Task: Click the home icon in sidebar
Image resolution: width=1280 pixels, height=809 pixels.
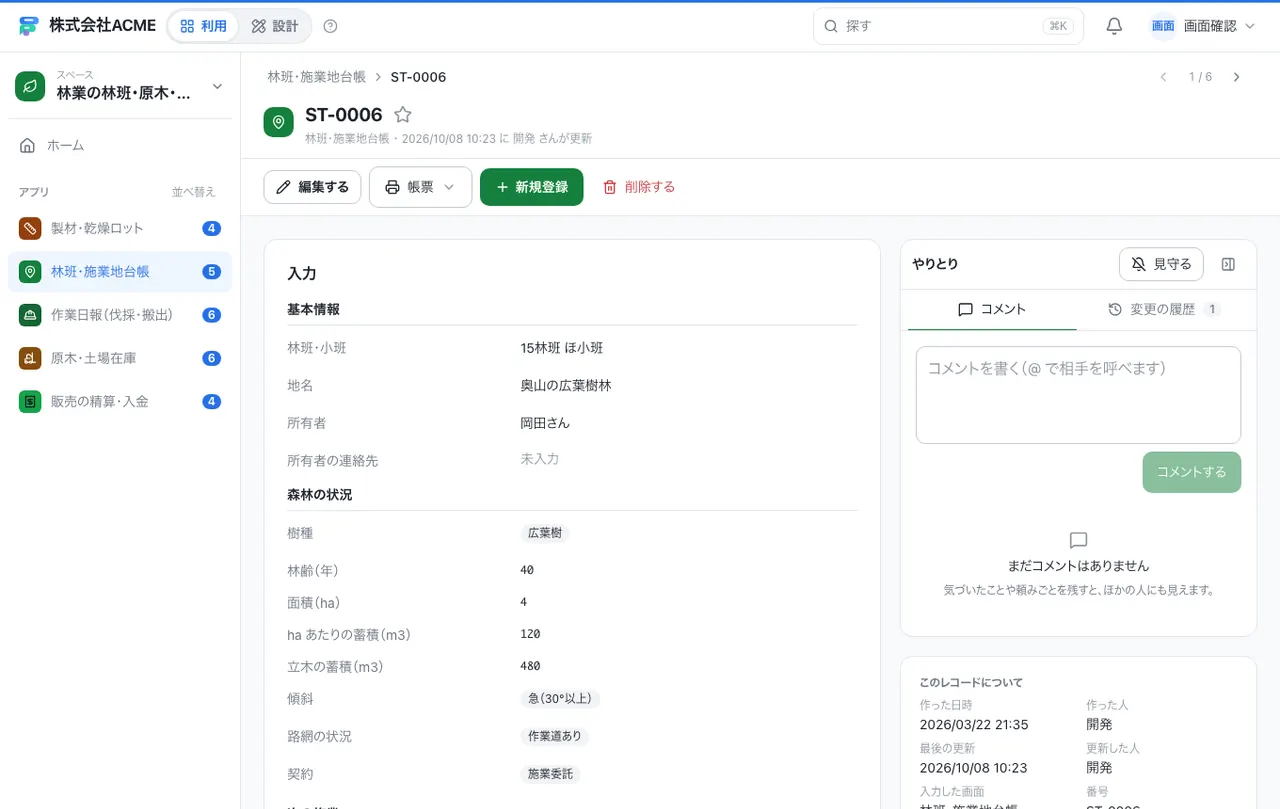Action: coord(28,145)
